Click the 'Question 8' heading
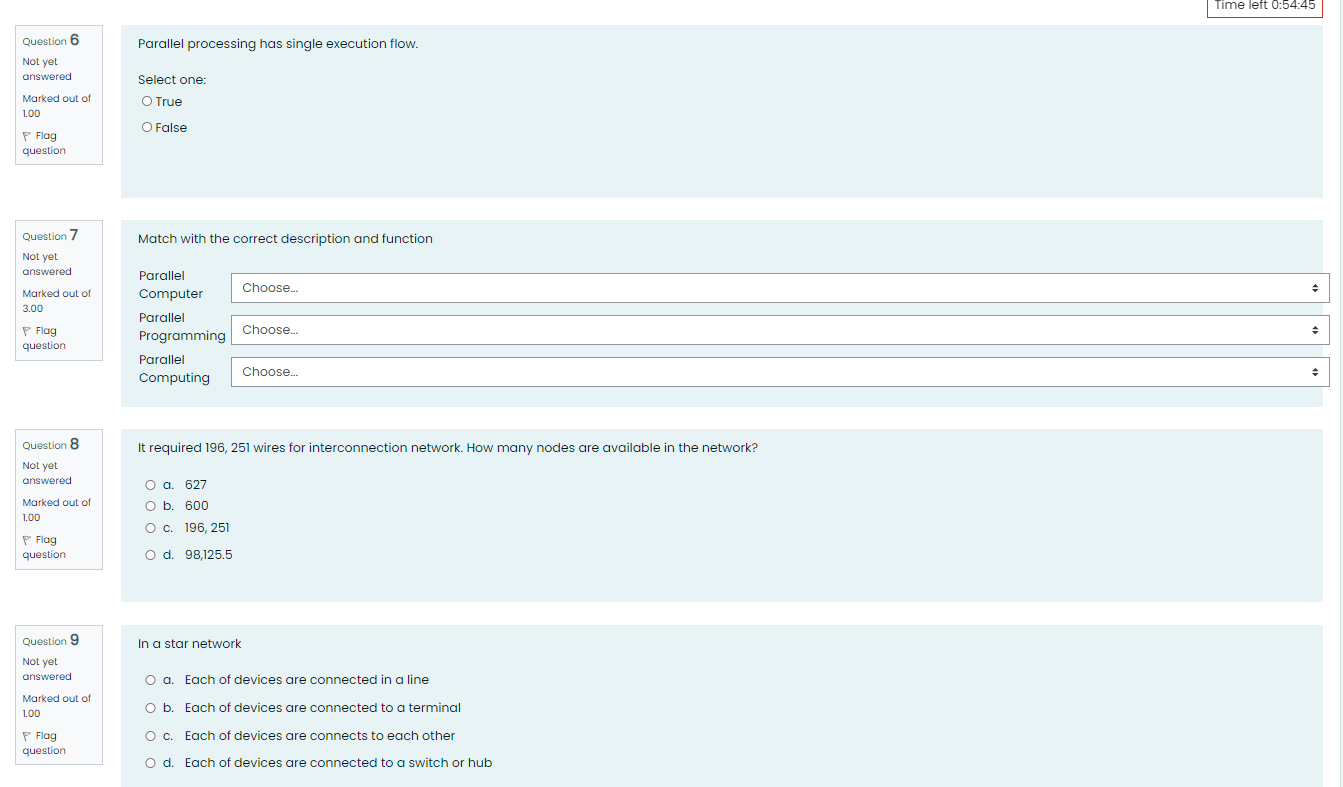 pyautogui.click(x=51, y=444)
